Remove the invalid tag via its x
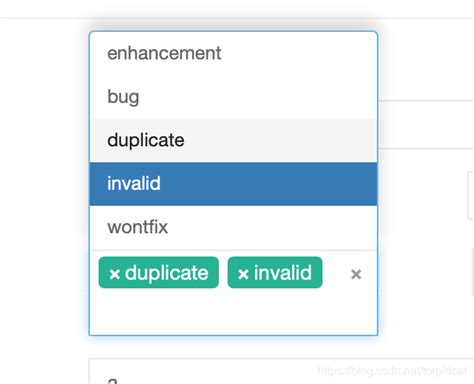The height and width of the screenshot is (384, 474). [x=243, y=274]
